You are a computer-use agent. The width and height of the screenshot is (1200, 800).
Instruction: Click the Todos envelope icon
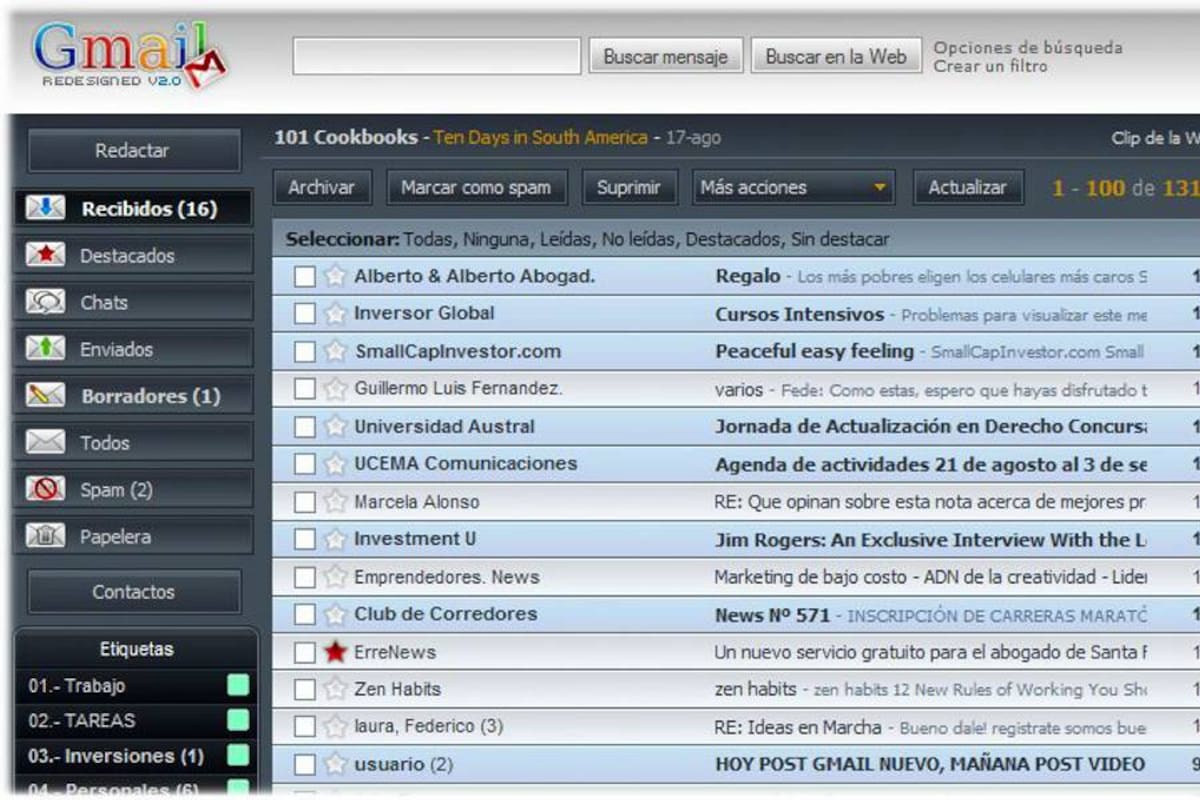point(45,442)
